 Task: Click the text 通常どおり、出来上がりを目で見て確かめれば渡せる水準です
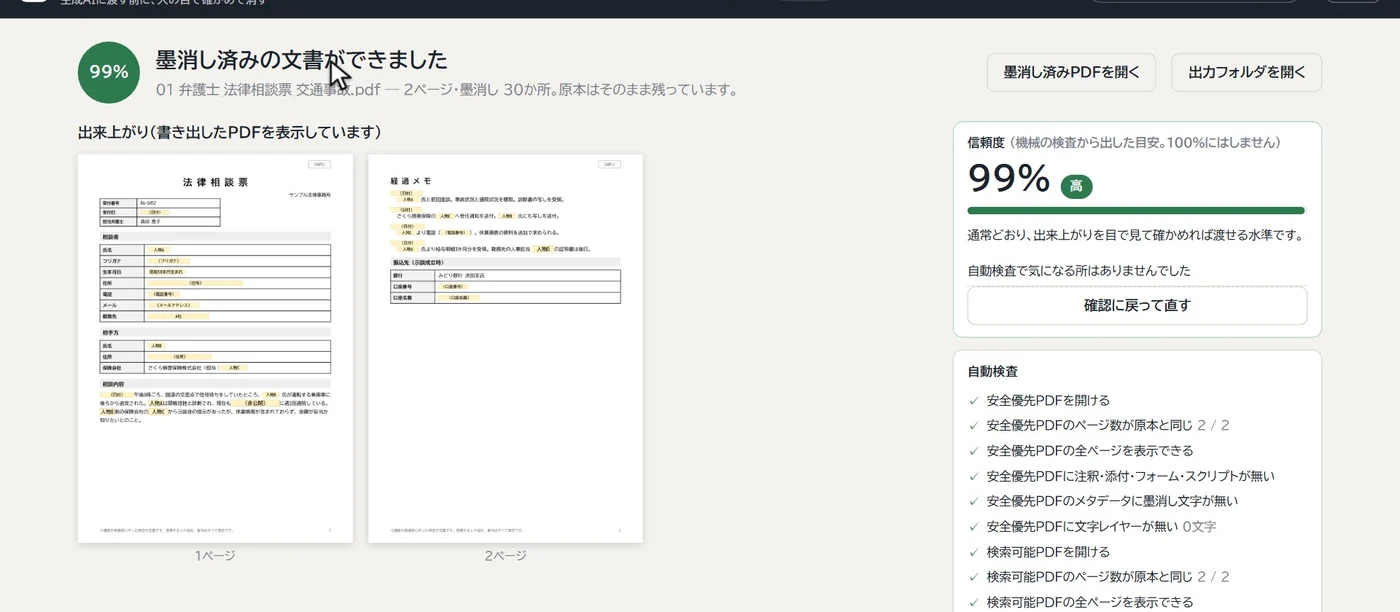(1135, 235)
